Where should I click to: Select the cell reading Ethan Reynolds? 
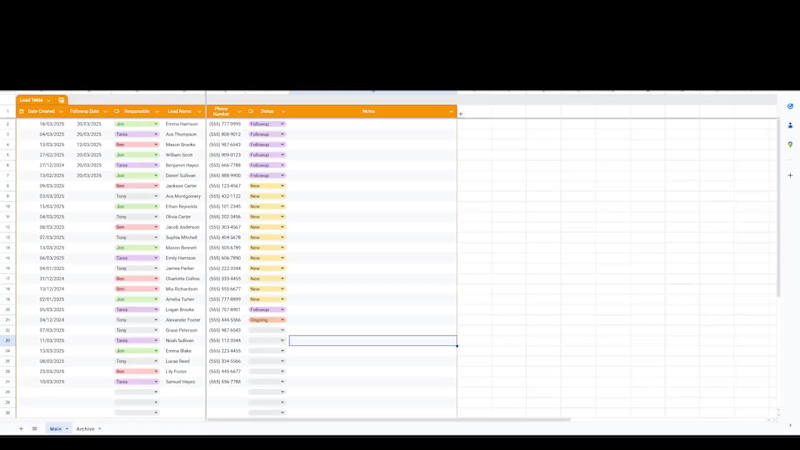[x=181, y=207]
